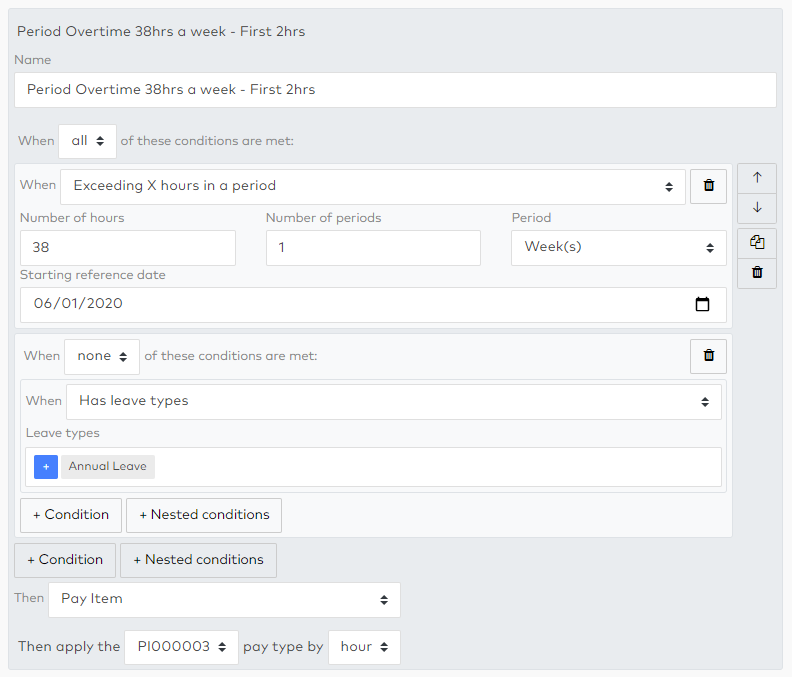Move the rule up with the up arrow
Viewport: 792px width, 677px height.
pos(757,178)
